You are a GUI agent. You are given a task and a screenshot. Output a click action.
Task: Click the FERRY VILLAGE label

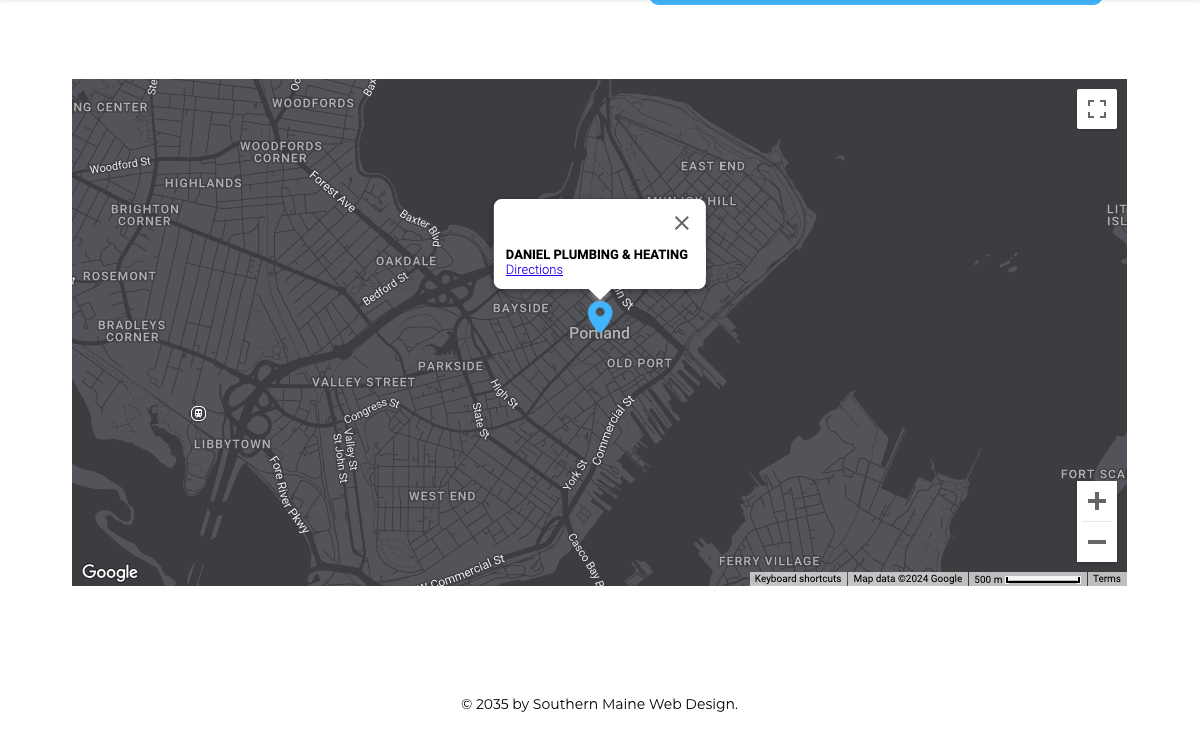pos(769,561)
